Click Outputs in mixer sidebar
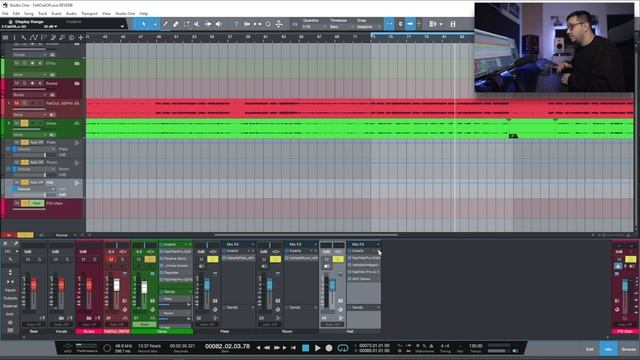Image resolution: width=640 pixels, height=360 pixels. point(10,298)
